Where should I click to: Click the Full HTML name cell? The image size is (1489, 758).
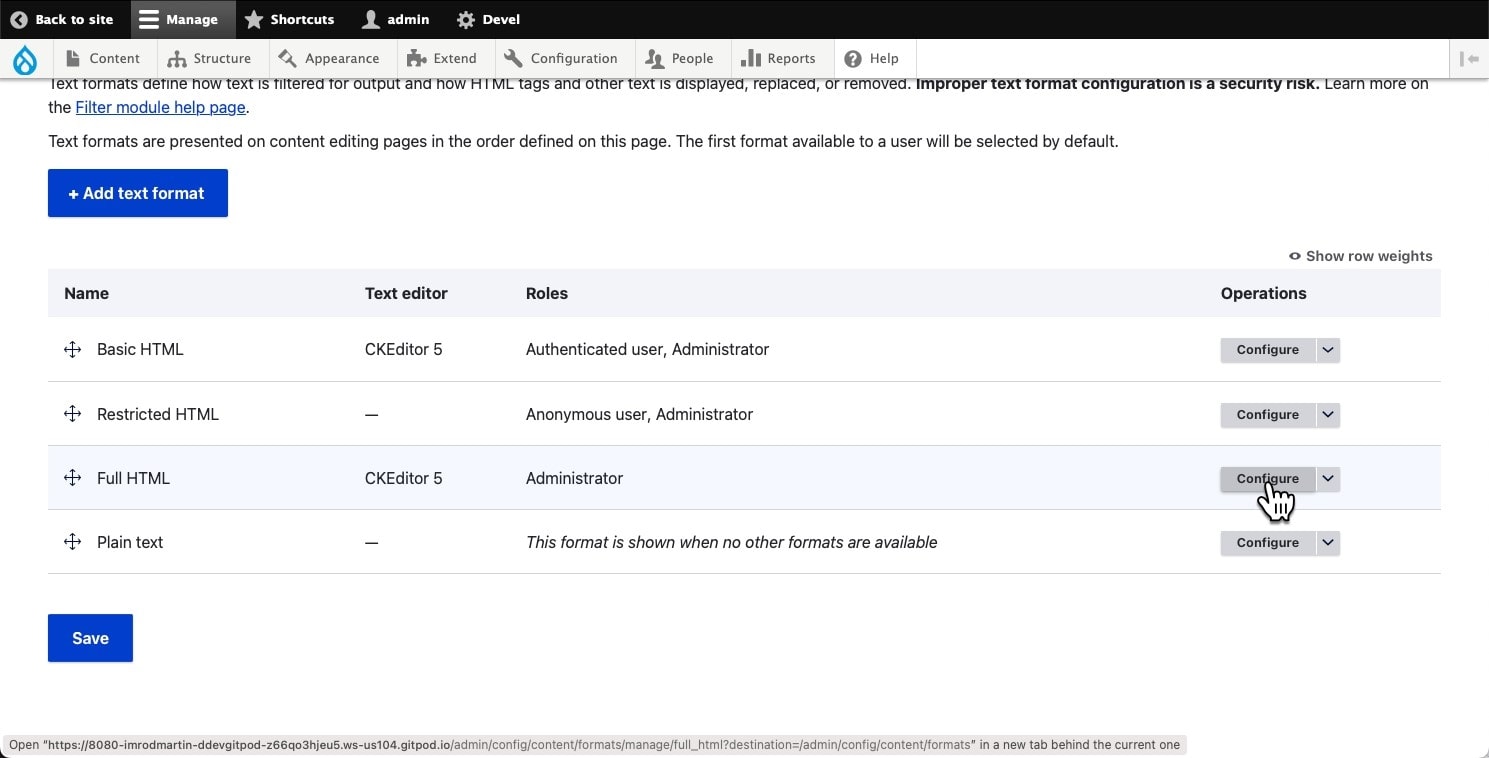(133, 478)
